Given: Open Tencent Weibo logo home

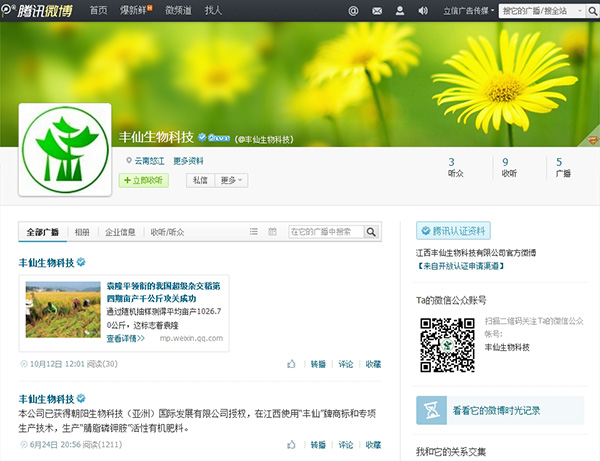Looking at the screenshot, I should [37, 10].
